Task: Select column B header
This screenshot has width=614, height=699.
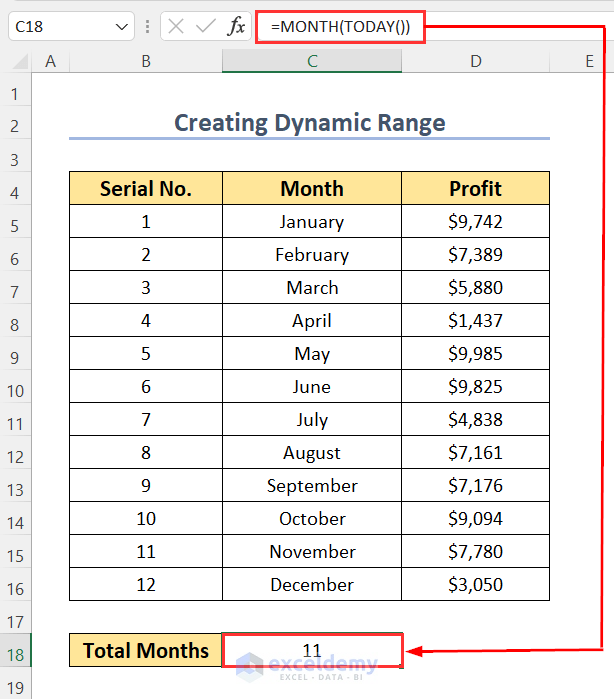Action: tap(146, 62)
